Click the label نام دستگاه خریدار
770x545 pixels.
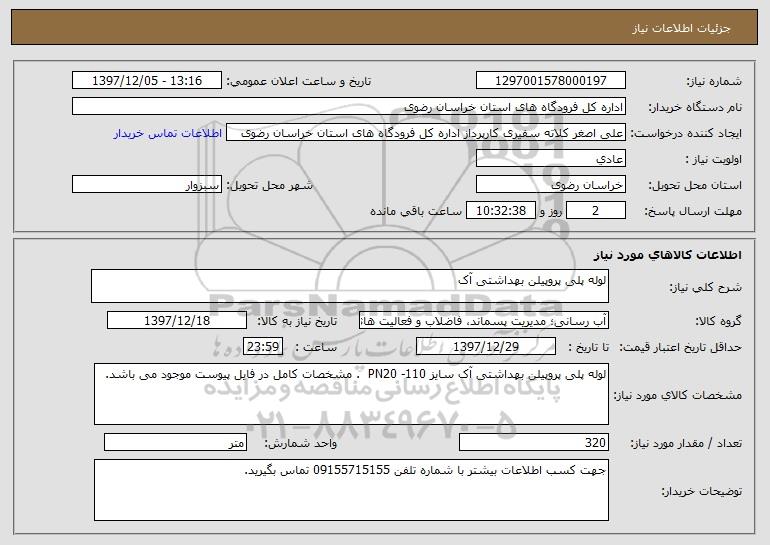pyautogui.click(x=695, y=107)
